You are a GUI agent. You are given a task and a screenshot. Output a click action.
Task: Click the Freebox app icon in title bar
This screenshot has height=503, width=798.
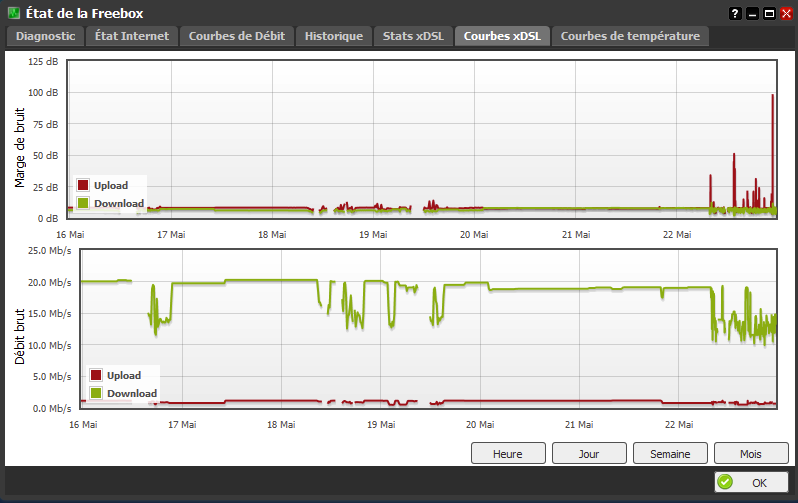[x=14, y=13]
